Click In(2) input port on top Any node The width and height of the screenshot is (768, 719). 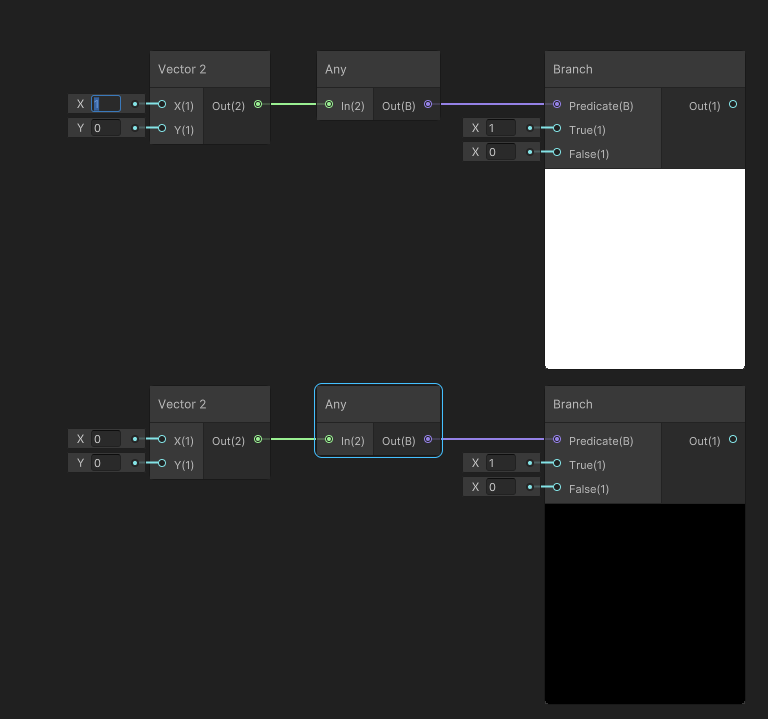[329, 104]
